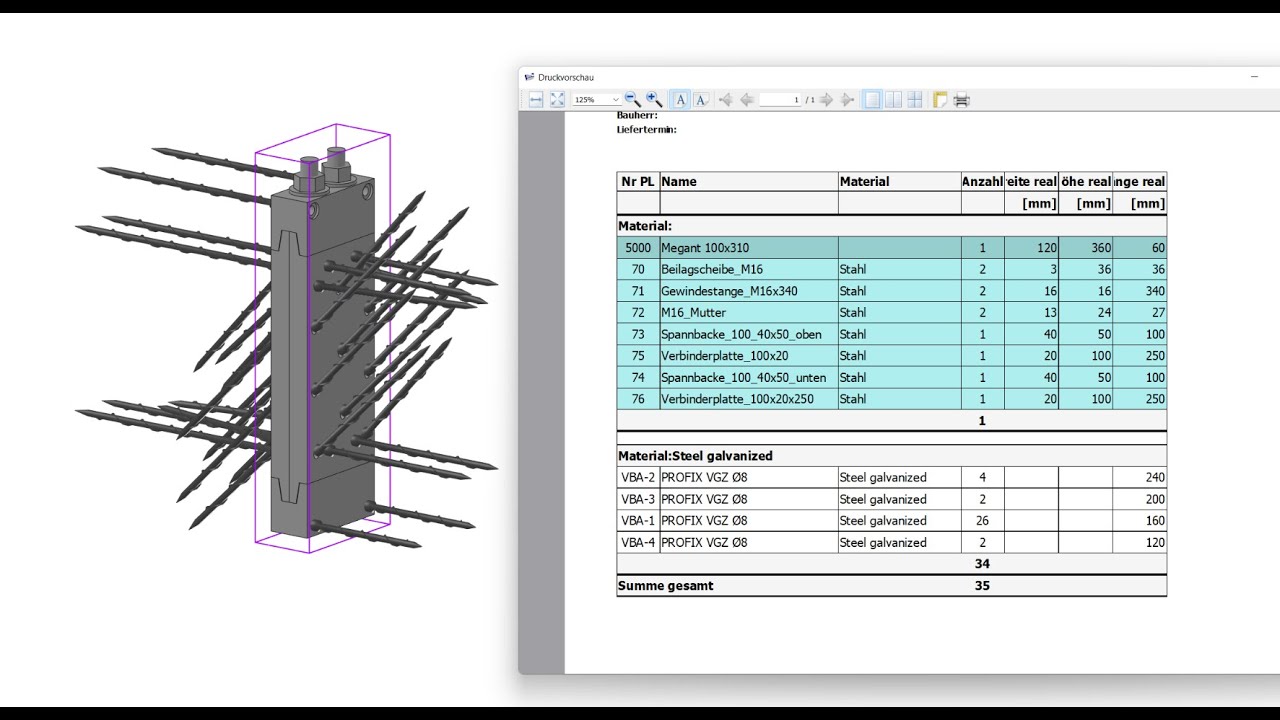Click the Gewindestange_M16x340 cell
The width and height of the screenshot is (1280, 720).
(749, 291)
